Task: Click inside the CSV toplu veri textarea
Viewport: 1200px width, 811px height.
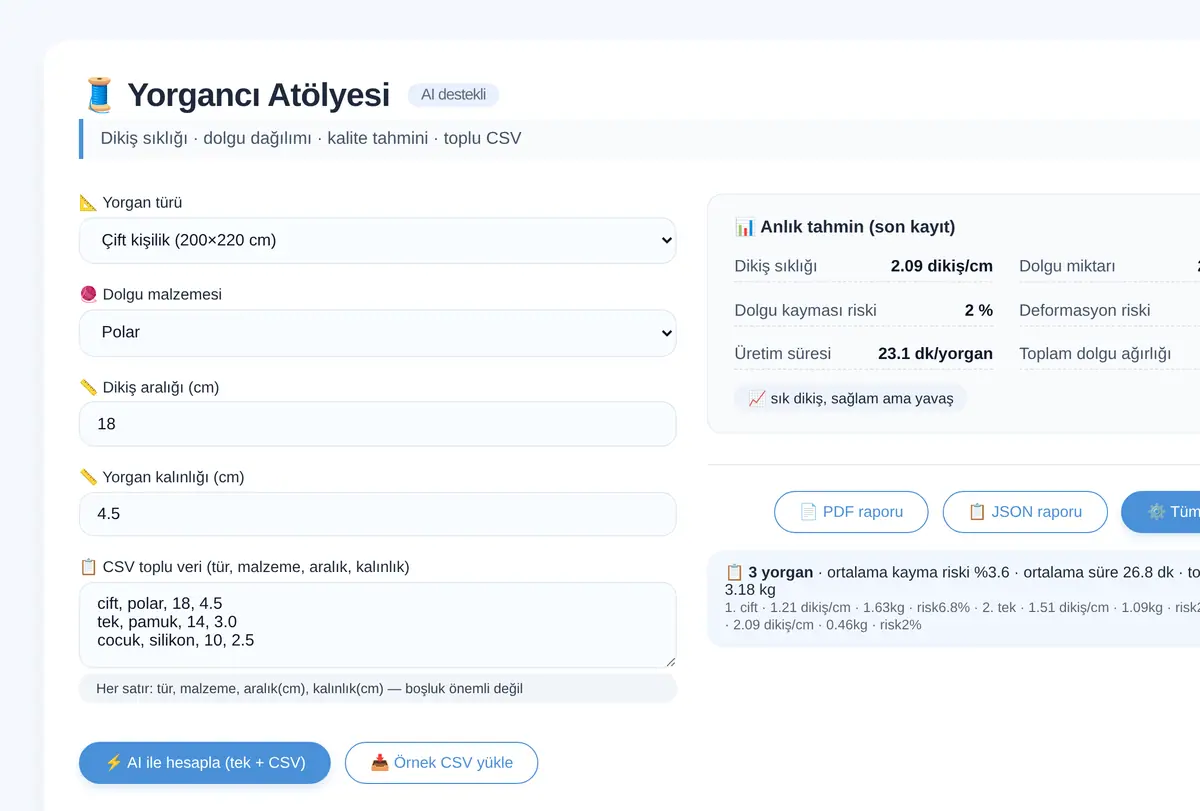Action: [378, 625]
